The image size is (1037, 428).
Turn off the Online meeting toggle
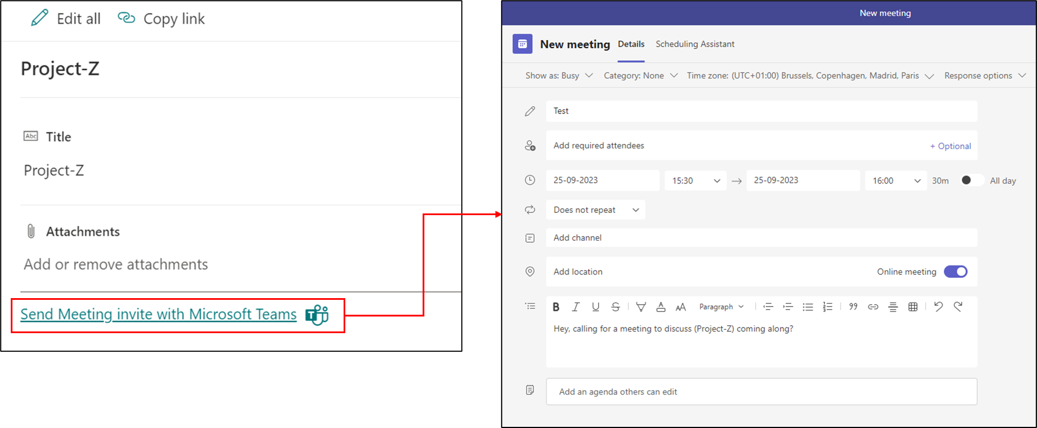pos(956,271)
